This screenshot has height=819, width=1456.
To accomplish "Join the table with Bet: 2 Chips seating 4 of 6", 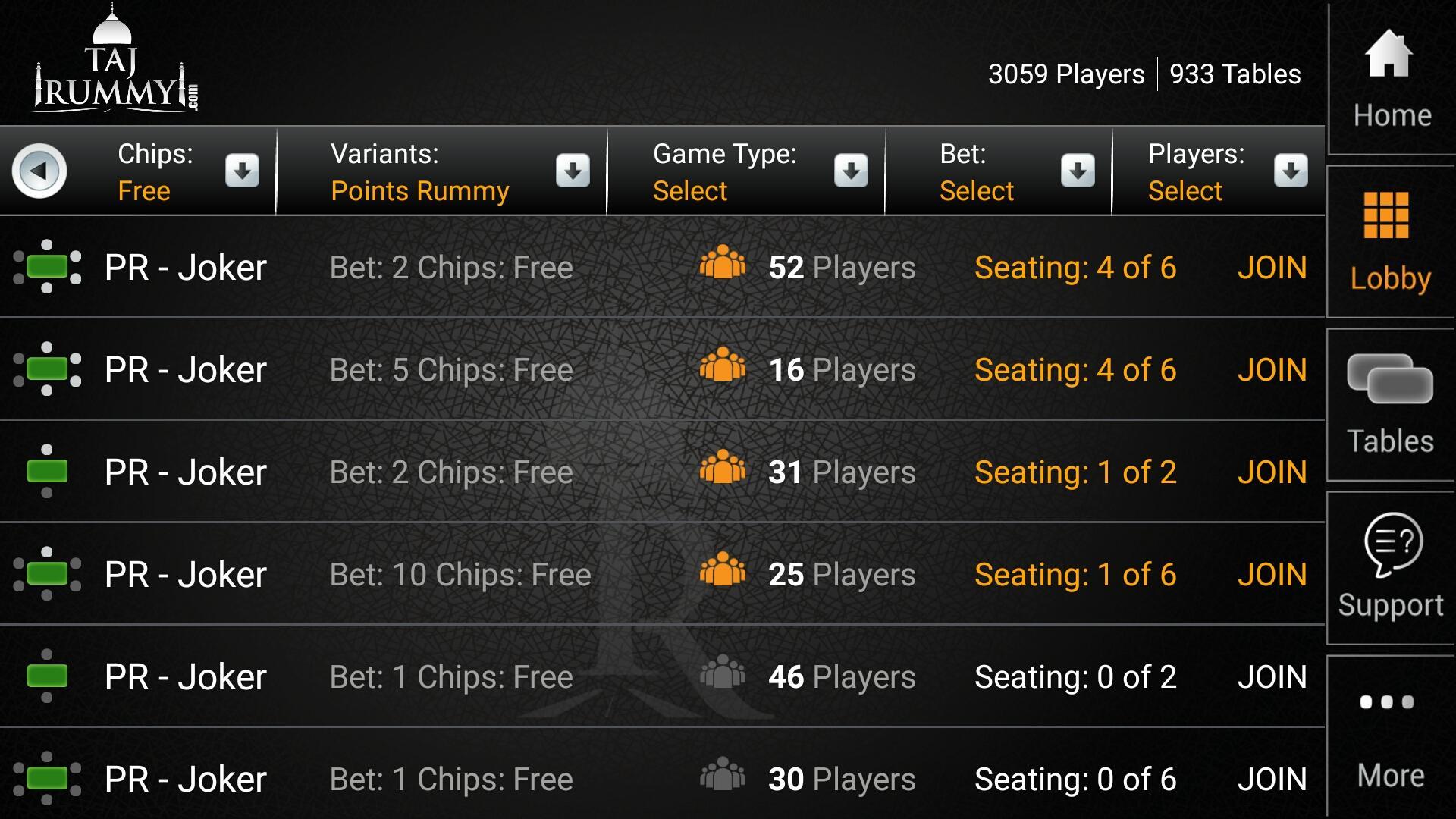I will click(1272, 267).
